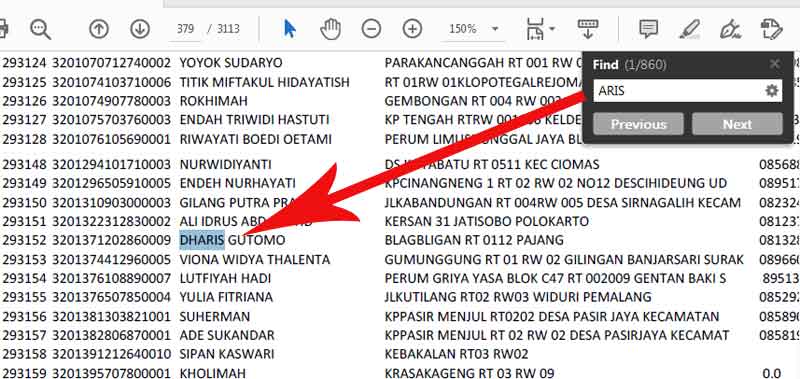The image size is (800, 379).
Task: Click address KEBAKALAN RT03 RW02
Action: (456, 354)
